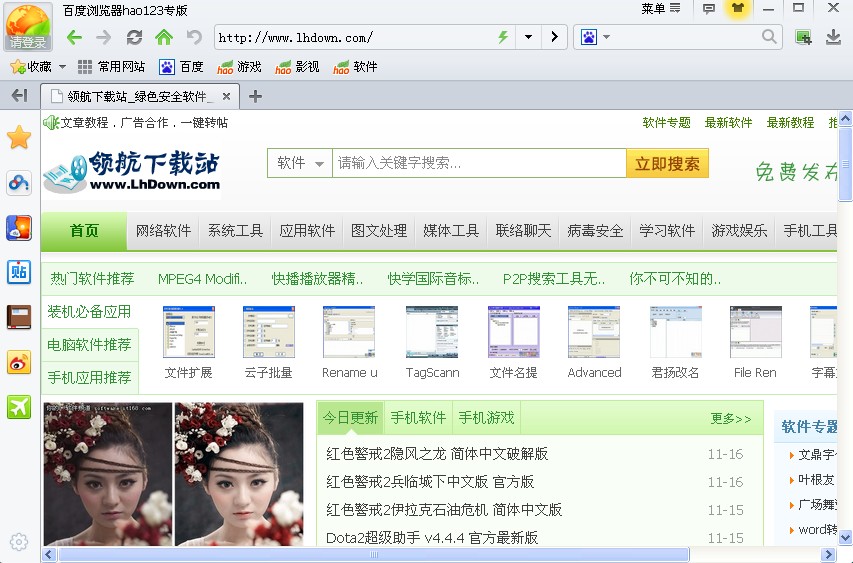
Task: Open the airplane travel sidebar icon
Action: coord(19,407)
